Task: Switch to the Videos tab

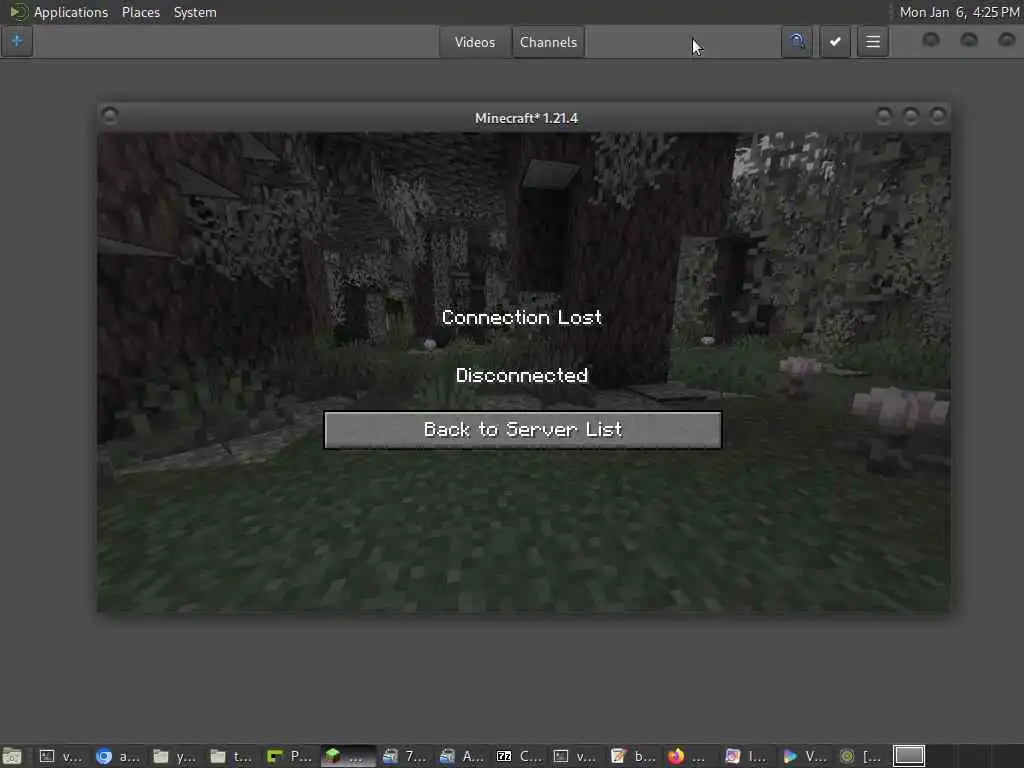Action: point(475,42)
